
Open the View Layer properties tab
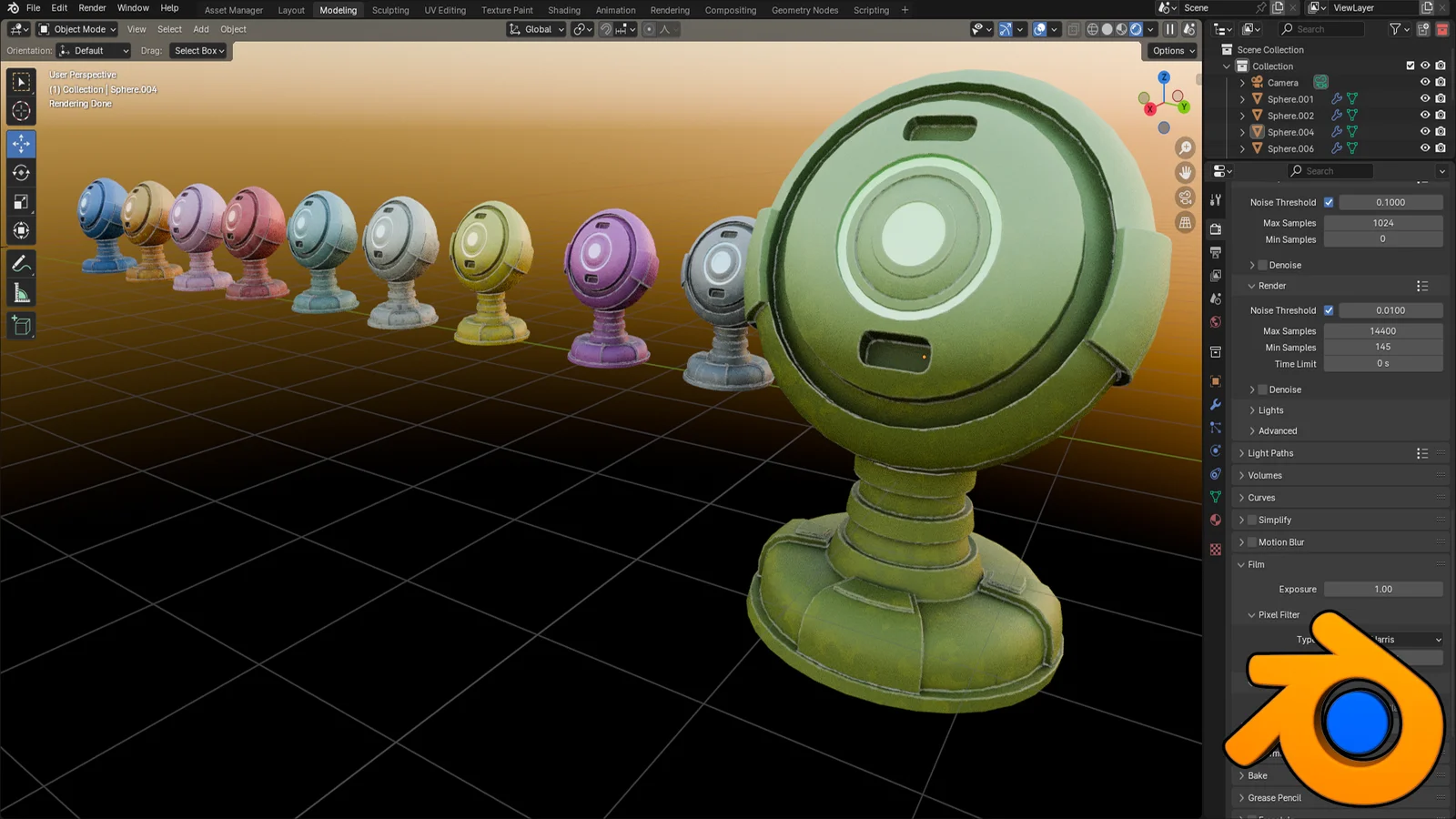pyautogui.click(x=1216, y=275)
